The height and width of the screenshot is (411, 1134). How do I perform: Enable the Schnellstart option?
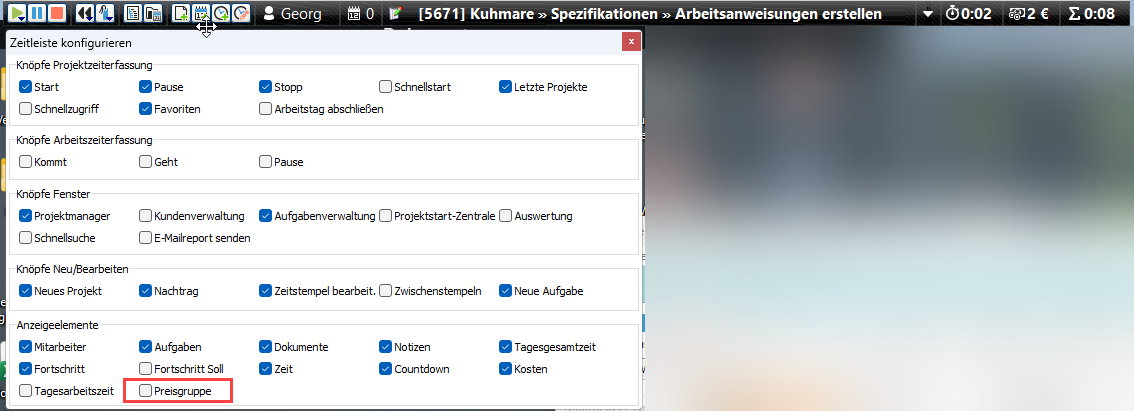tap(386, 87)
